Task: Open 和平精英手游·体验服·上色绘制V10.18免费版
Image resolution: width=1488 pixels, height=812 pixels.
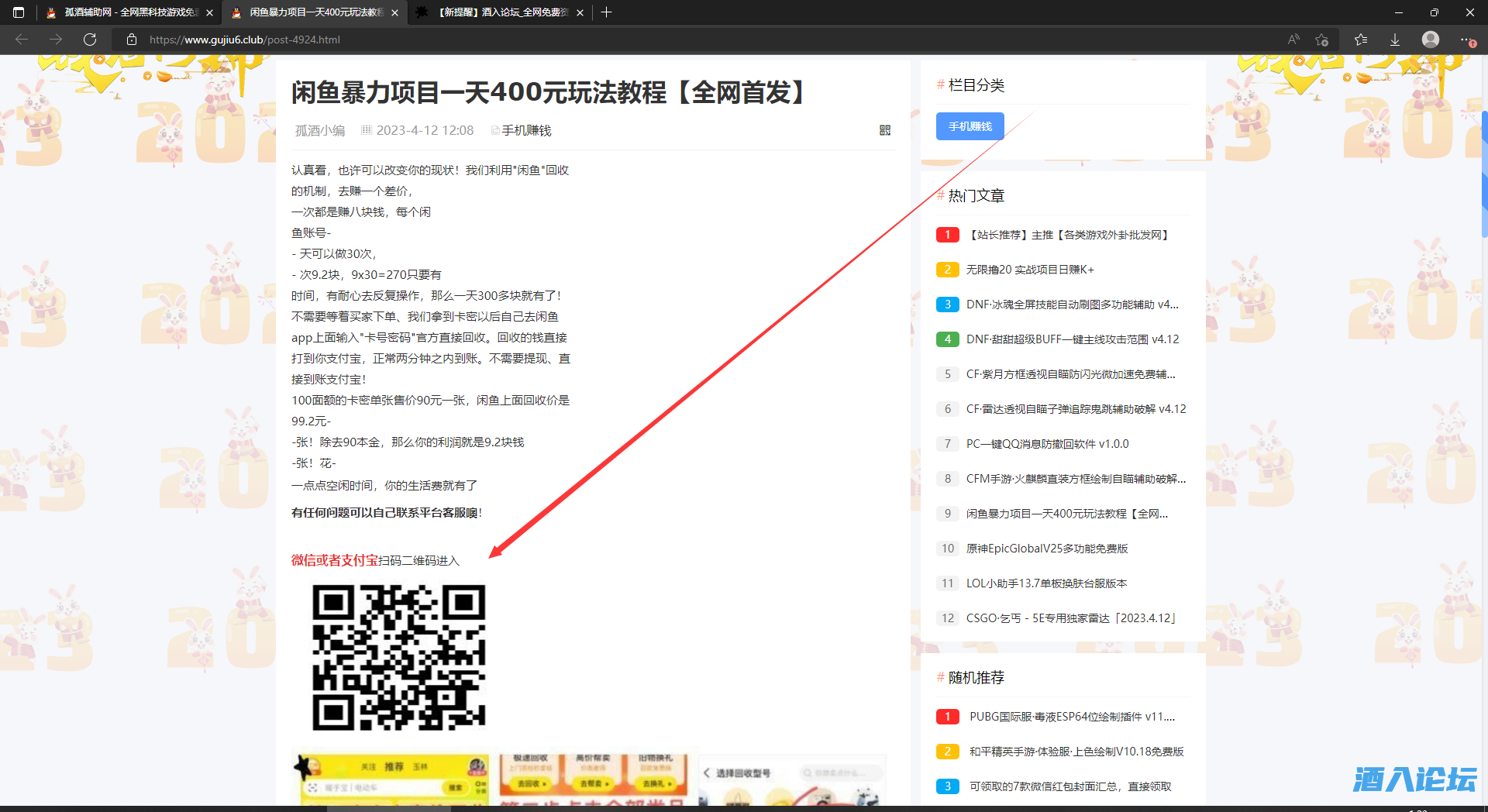Action: (x=1076, y=752)
